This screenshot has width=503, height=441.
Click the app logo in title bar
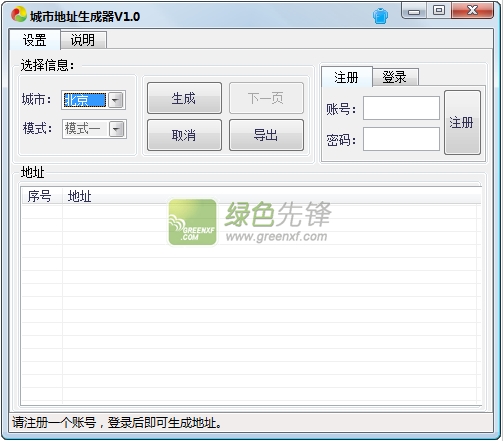click(18, 15)
